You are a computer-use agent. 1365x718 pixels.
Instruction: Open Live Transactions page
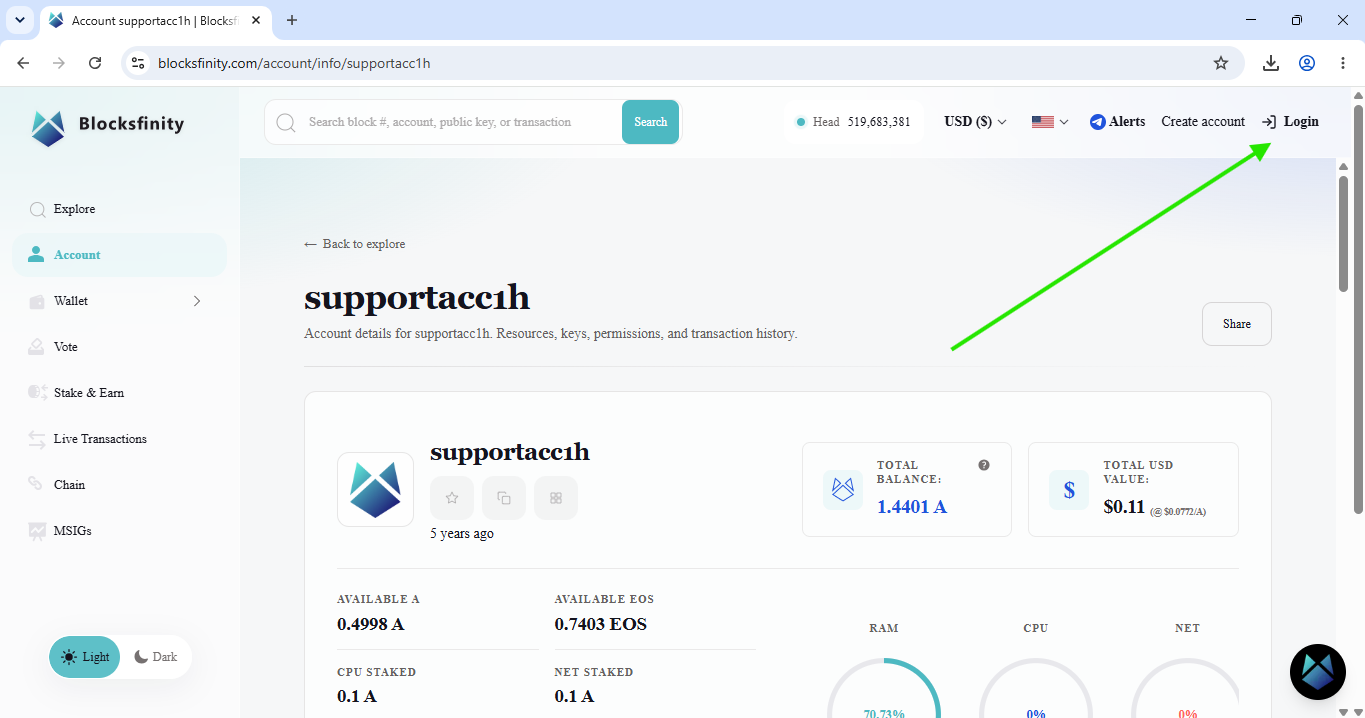pos(120,439)
